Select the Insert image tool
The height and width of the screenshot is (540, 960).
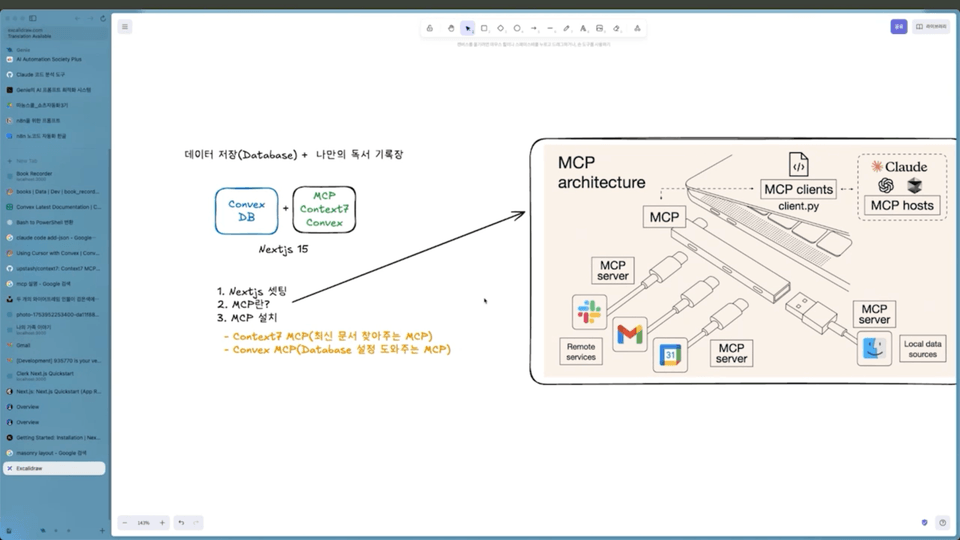coord(600,28)
